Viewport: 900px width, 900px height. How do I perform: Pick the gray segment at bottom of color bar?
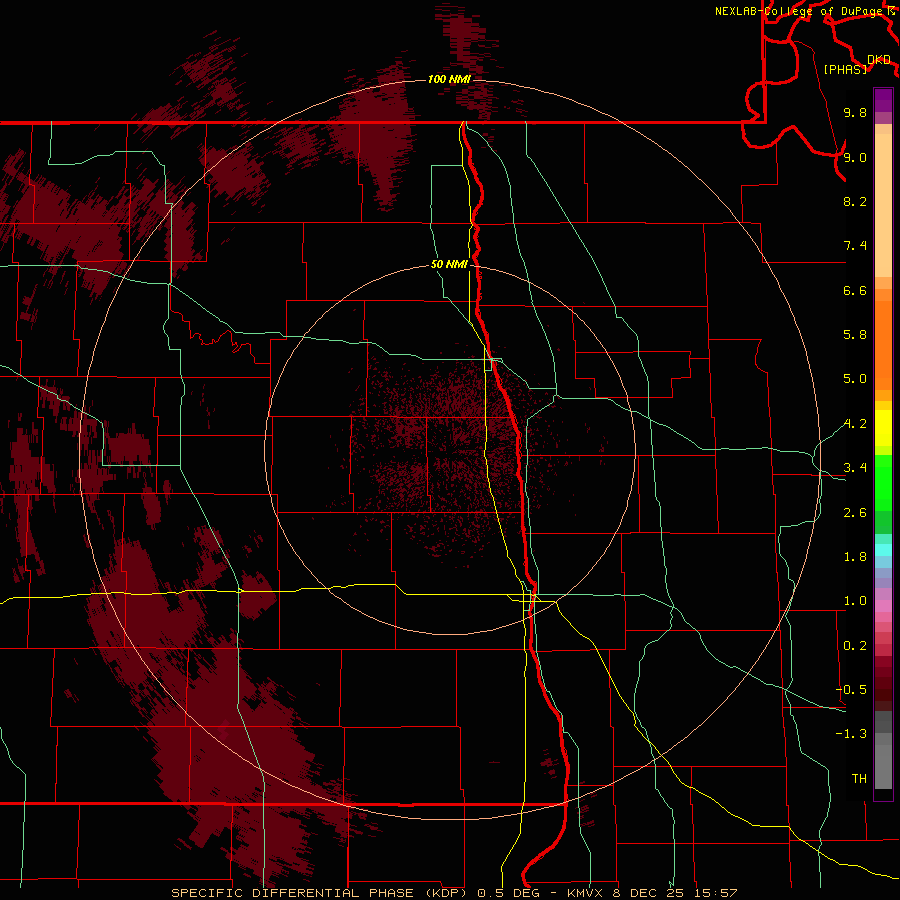(883, 767)
